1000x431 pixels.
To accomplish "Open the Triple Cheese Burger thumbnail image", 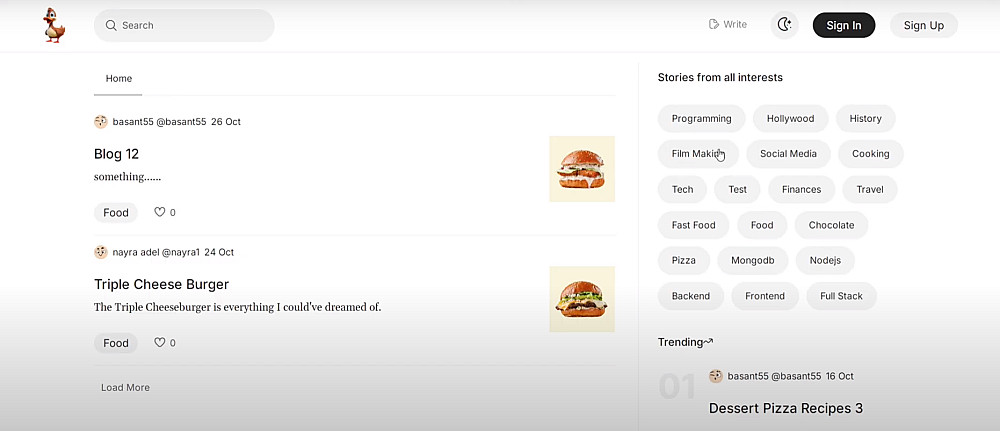I will click(582, 299).
